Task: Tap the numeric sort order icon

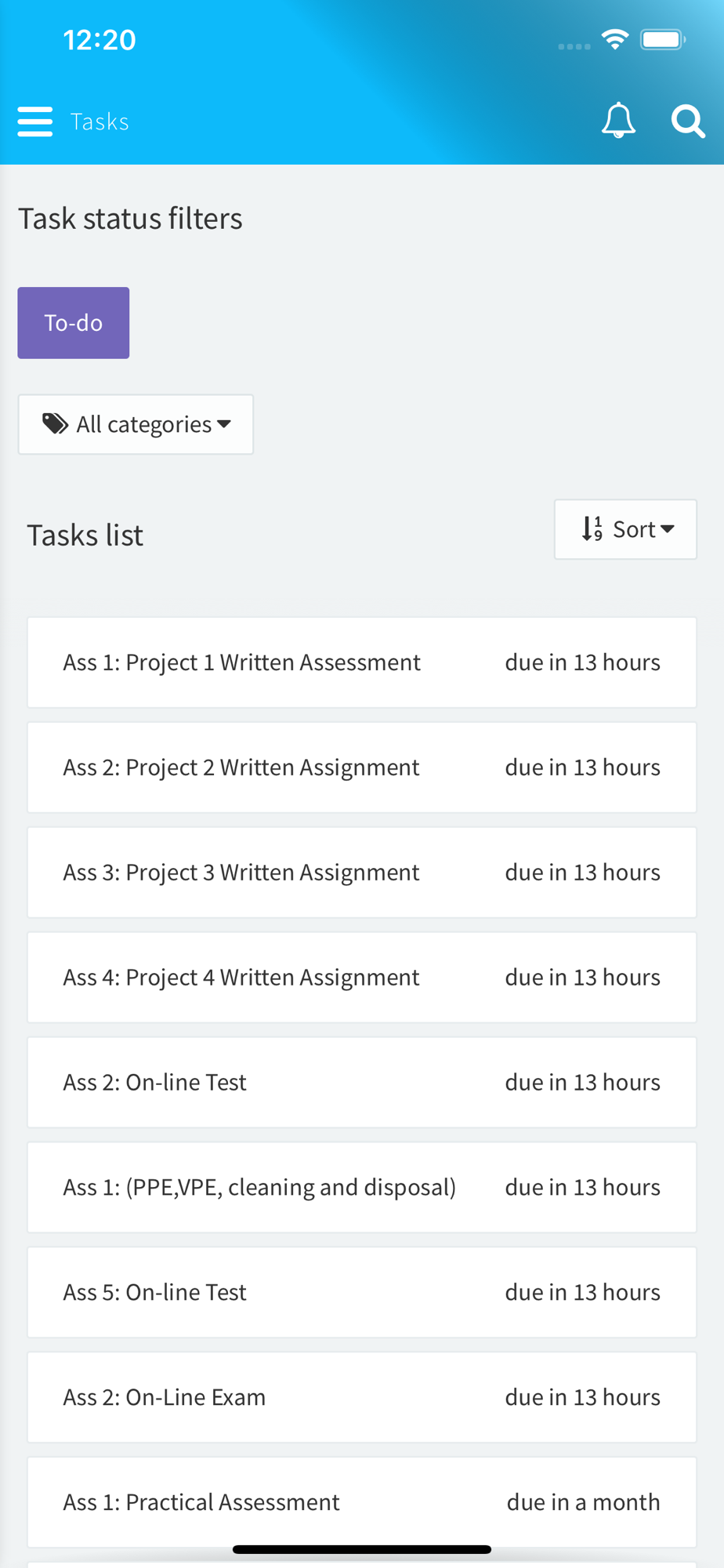Action: pos(592,529)
